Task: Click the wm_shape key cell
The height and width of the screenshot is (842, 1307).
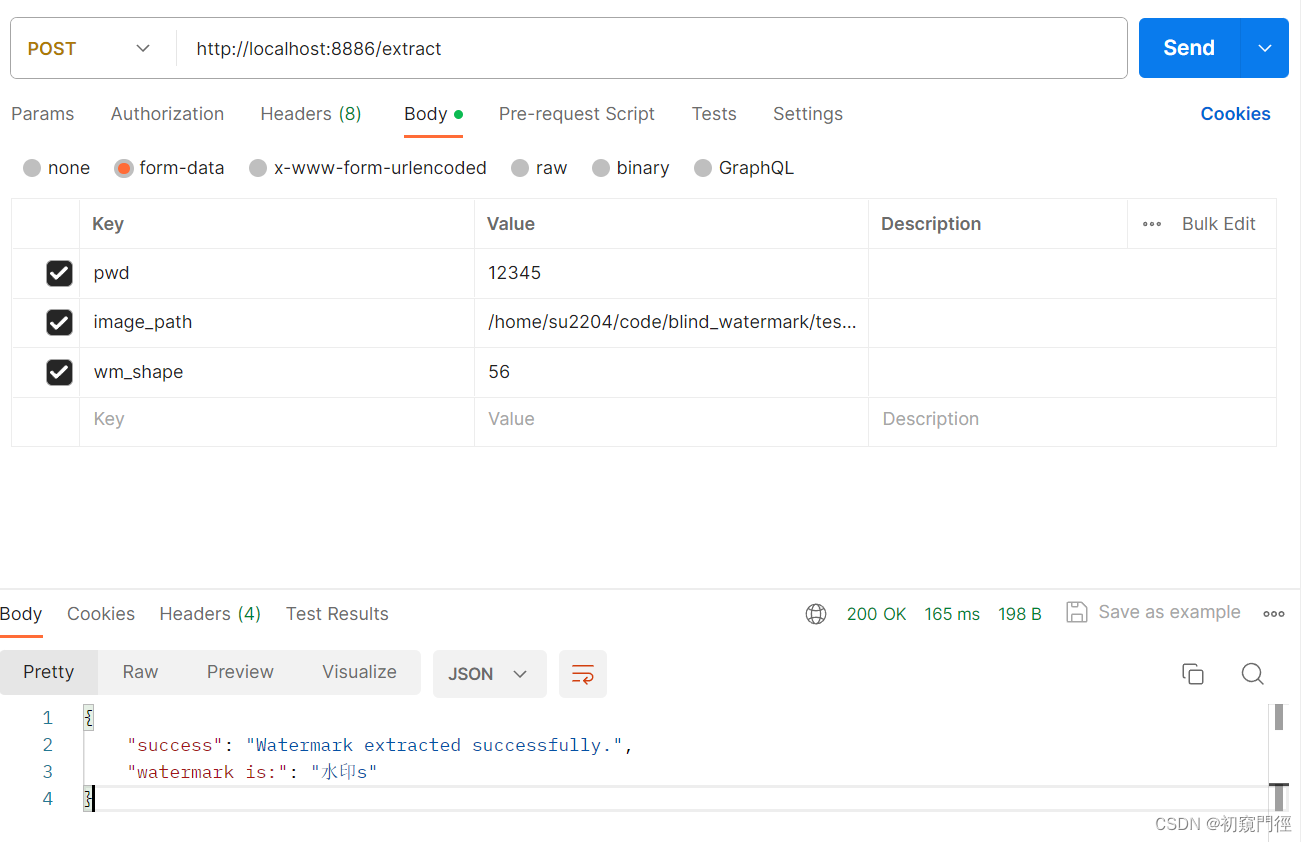Action: click(277, 372)
